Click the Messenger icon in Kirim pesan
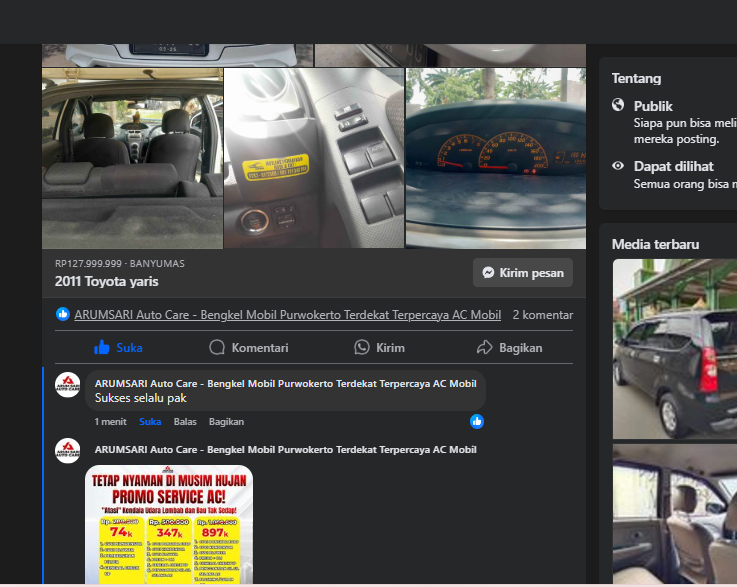This screenshot has width=737, height=587. [x=488, y=273]
